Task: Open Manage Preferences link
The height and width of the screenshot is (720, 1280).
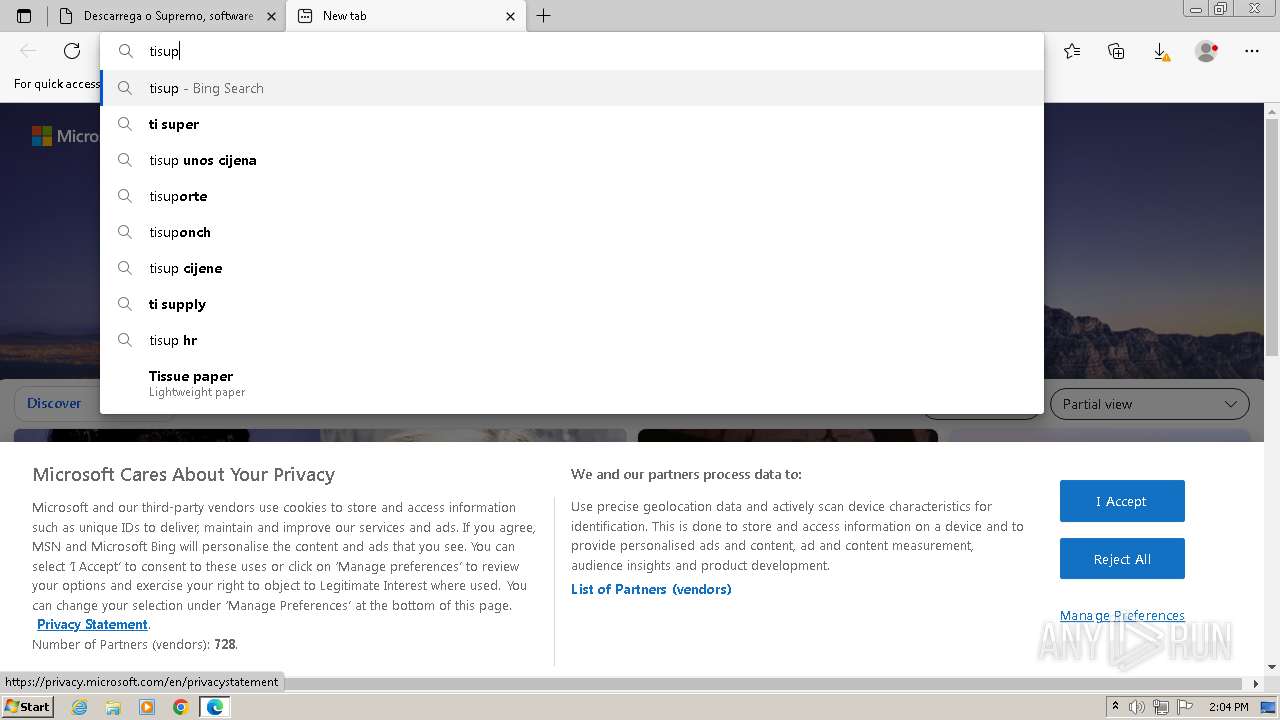Action: tap(1122, 615)
